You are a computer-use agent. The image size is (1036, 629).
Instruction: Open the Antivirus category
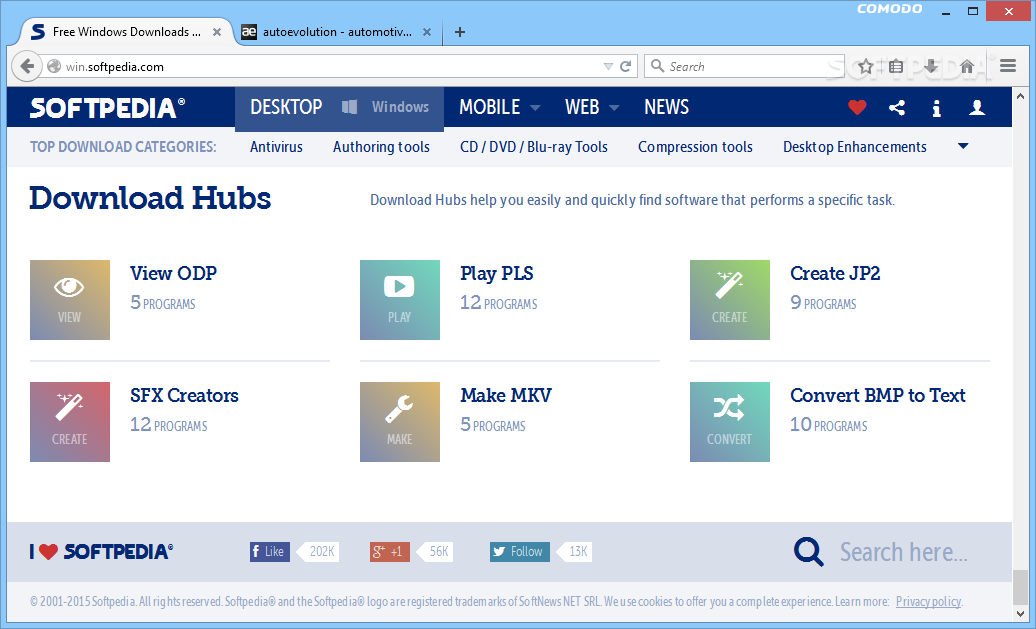point(276,147)
